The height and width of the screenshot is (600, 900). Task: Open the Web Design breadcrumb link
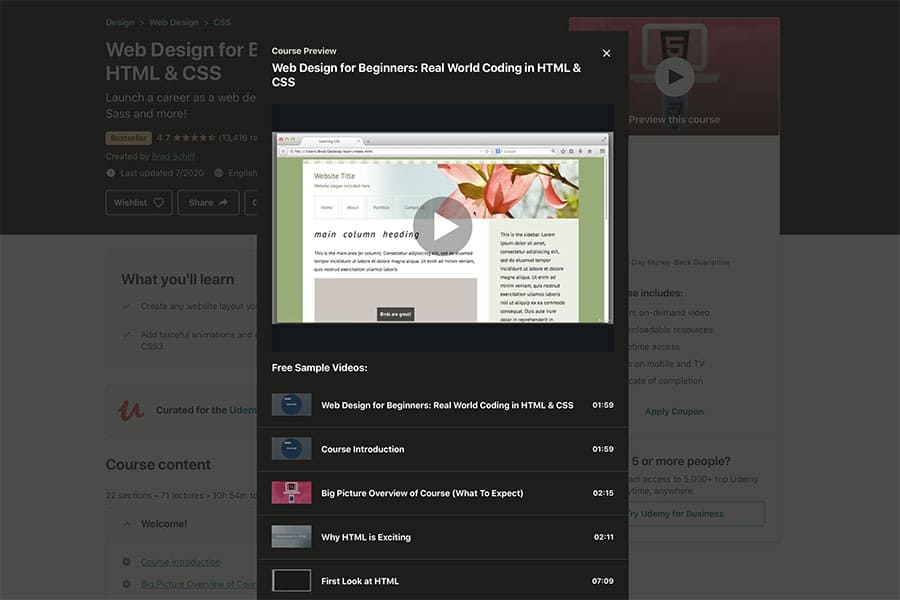pos(174,22)
